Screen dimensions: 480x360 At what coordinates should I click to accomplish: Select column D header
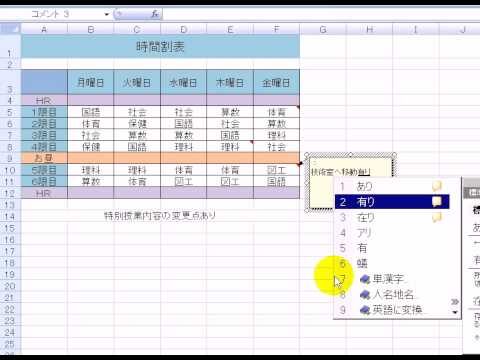pos(183,29)
